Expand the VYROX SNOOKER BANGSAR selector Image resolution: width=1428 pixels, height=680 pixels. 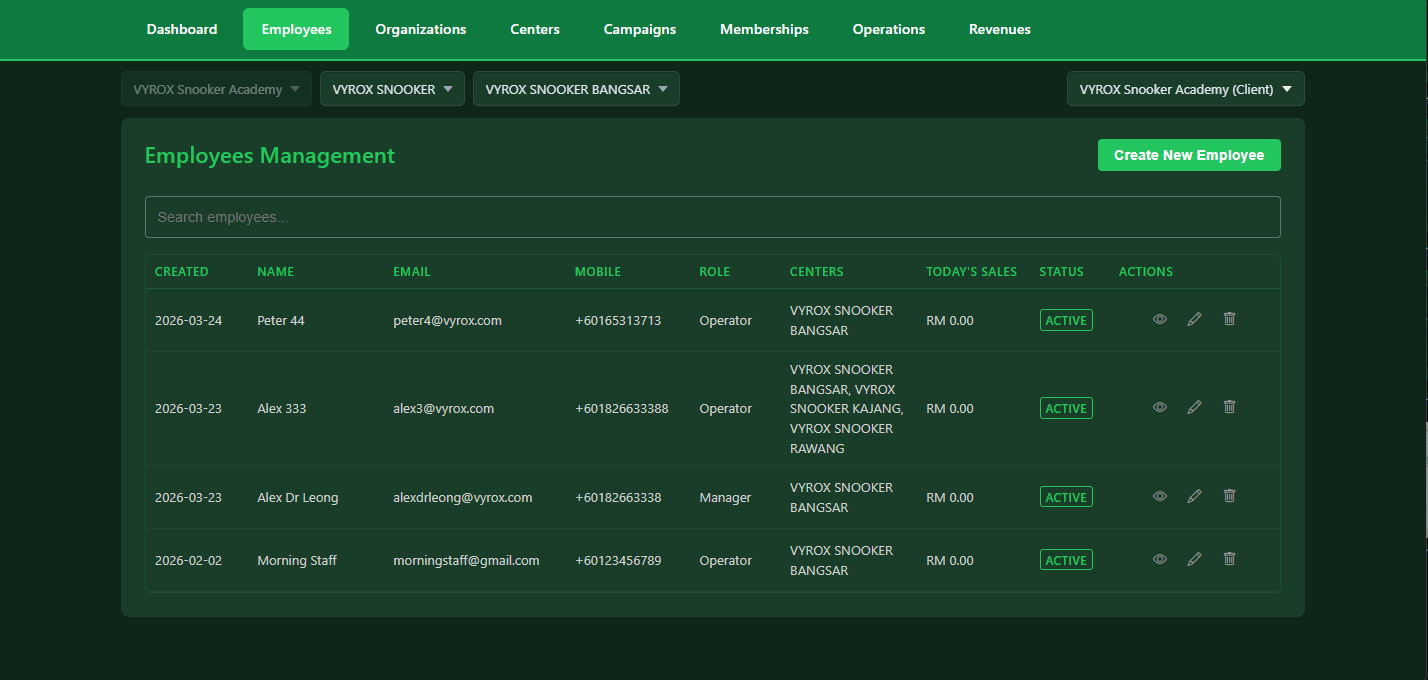tap(576, 88)
